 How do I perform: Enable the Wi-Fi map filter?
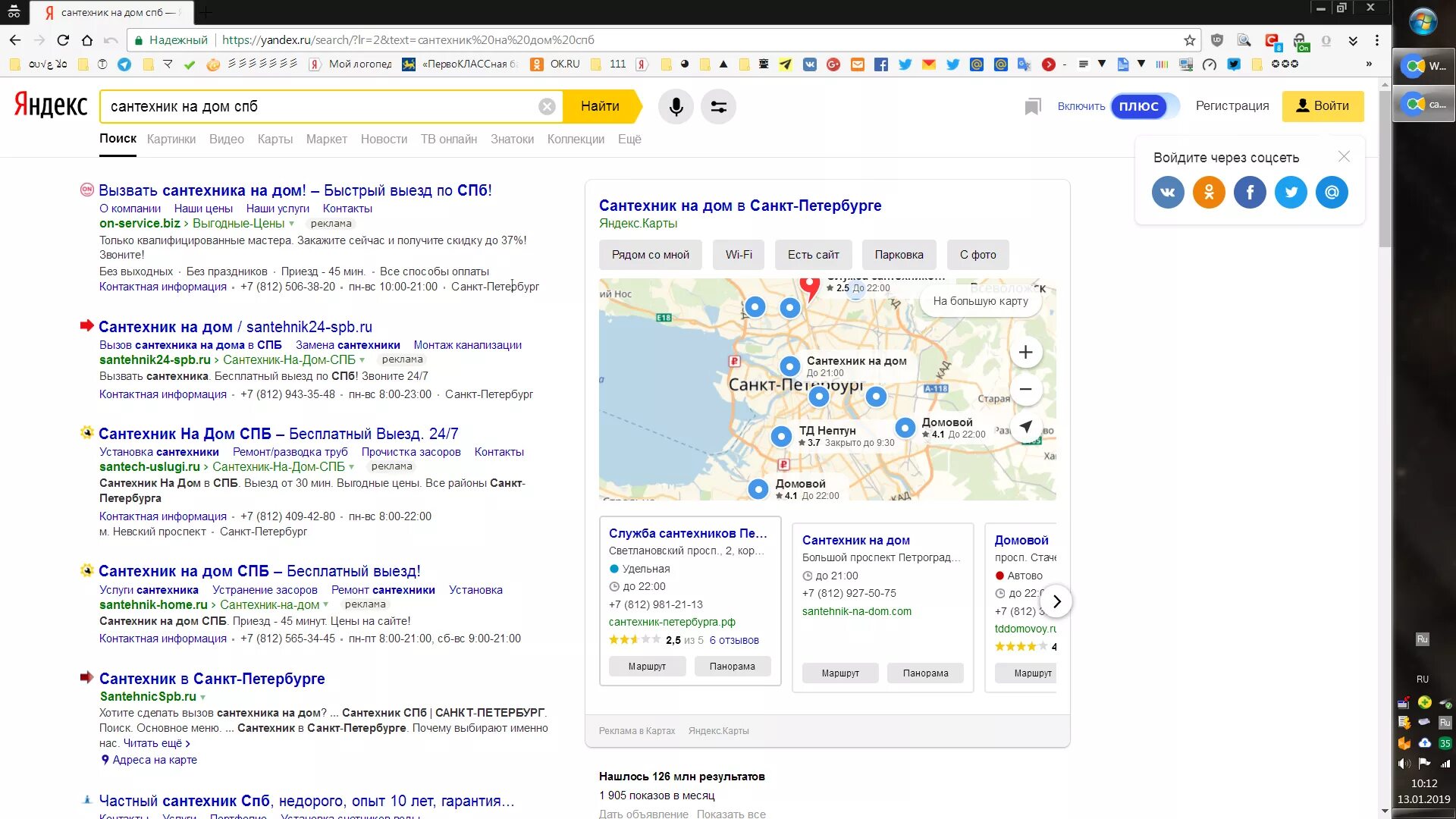[739, 255]
